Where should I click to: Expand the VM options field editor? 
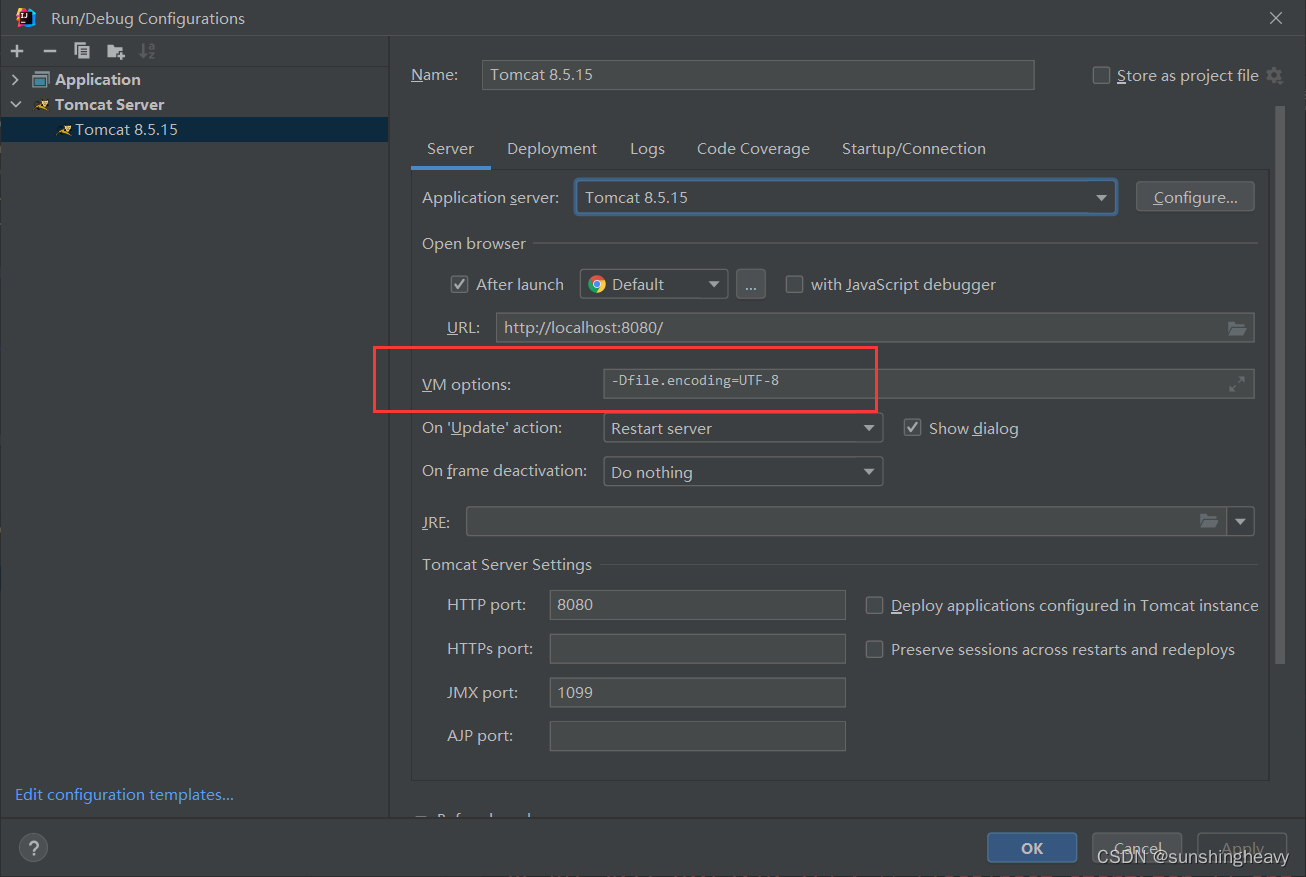(1237, 384)
